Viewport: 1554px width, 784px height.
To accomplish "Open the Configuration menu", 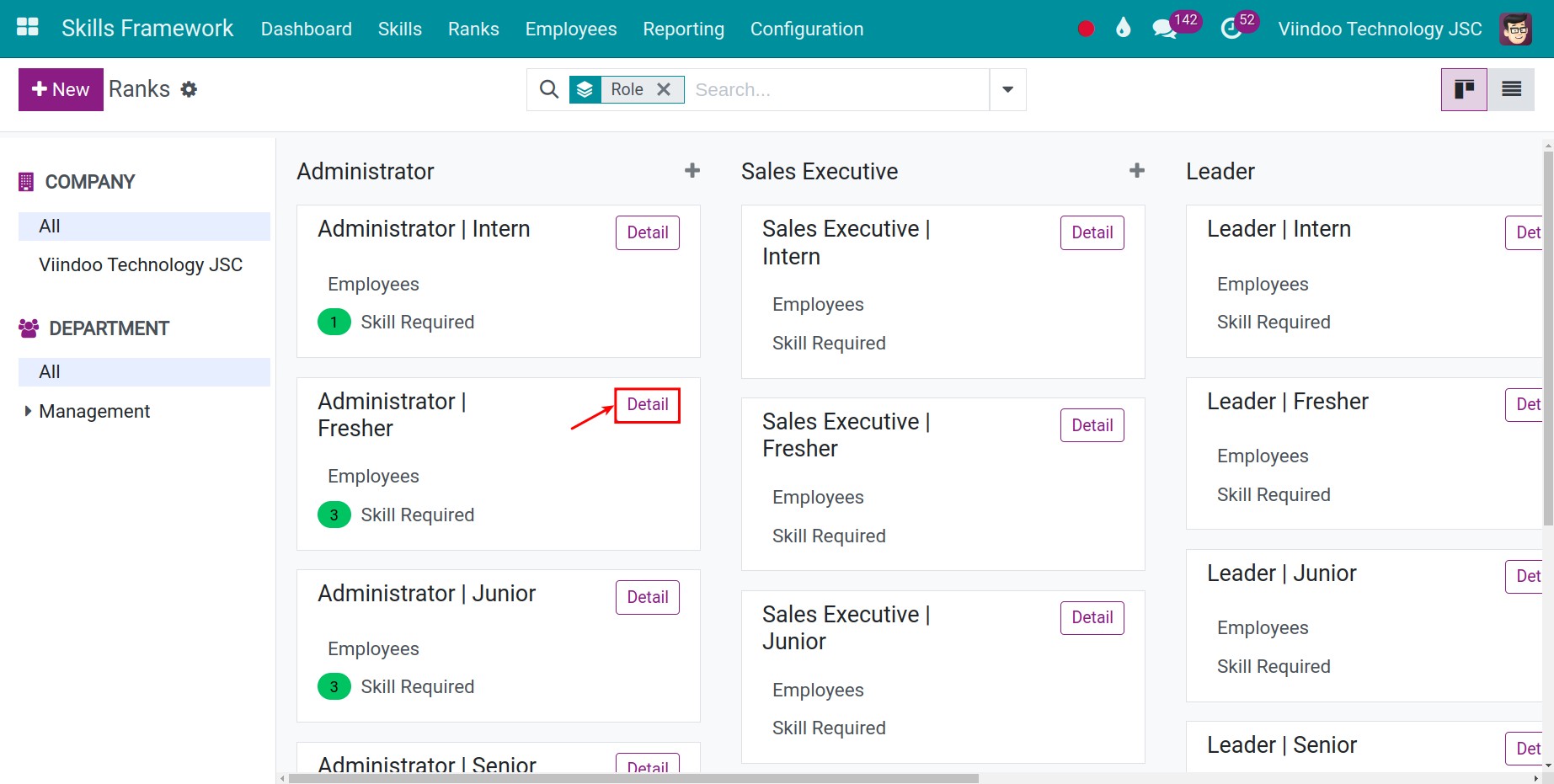I will (807, 29).
